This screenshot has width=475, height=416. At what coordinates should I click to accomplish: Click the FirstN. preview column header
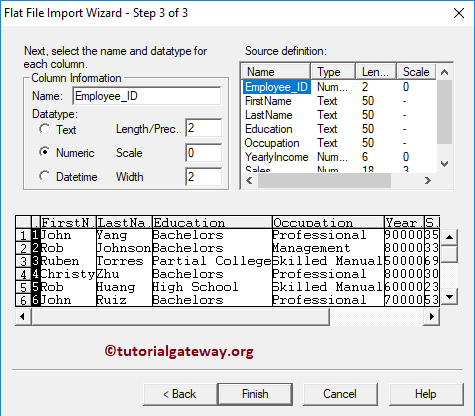68,222
